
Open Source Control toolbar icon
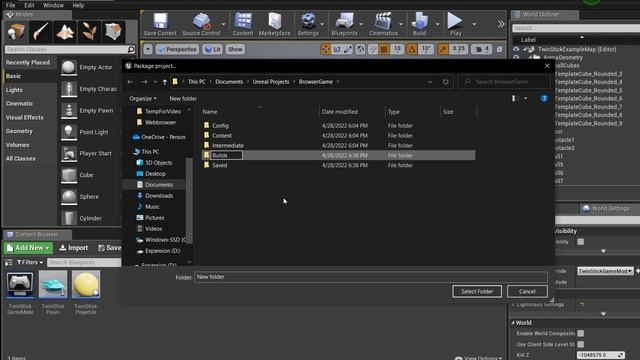click(201, 21)
